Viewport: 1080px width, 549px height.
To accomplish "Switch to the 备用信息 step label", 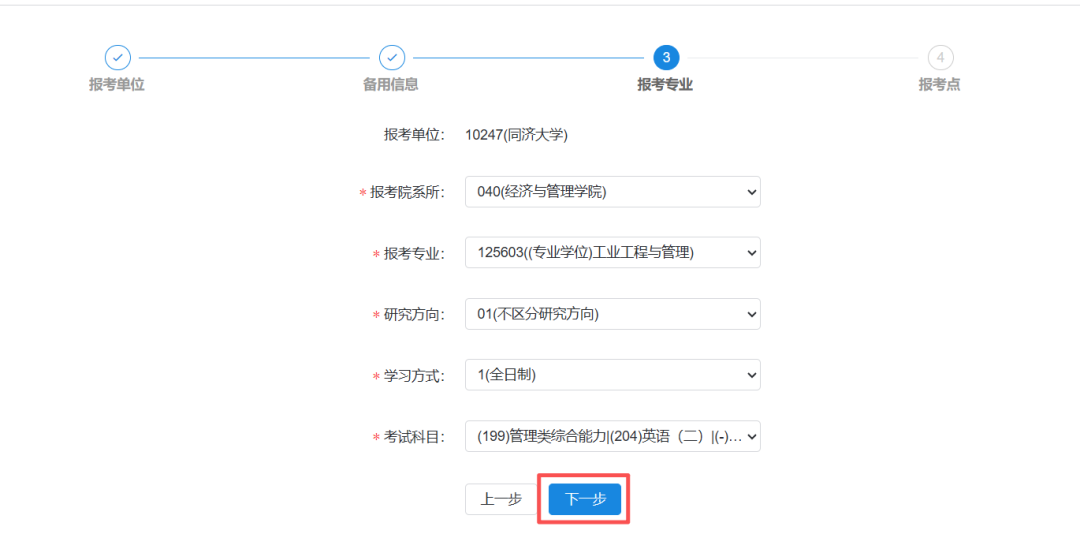I will tap(391, 85).
